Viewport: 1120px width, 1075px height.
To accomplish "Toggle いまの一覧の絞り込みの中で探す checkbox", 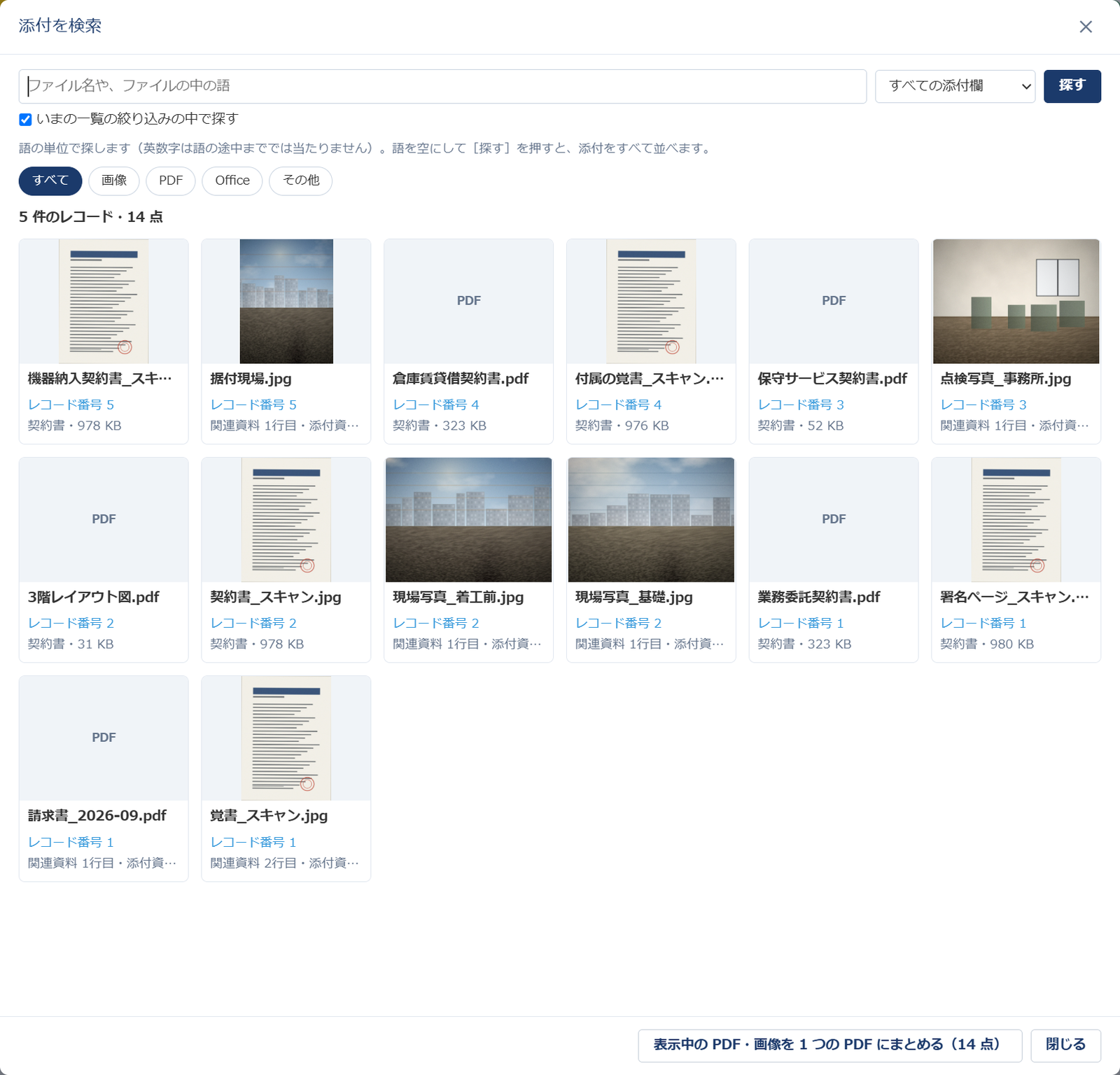I will pyautogui.click(x=25, y=120).
